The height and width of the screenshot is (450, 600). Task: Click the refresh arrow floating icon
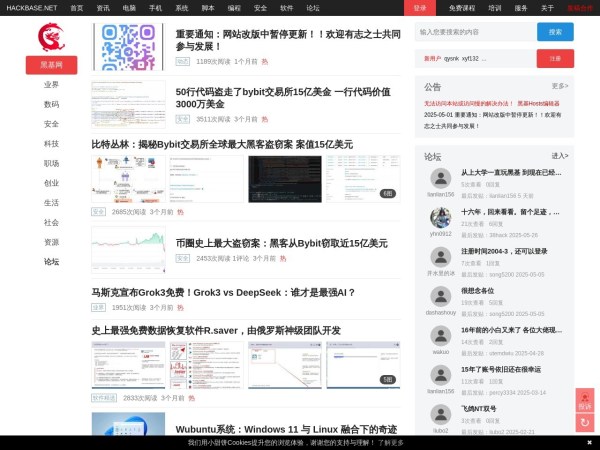click(585, 423)
